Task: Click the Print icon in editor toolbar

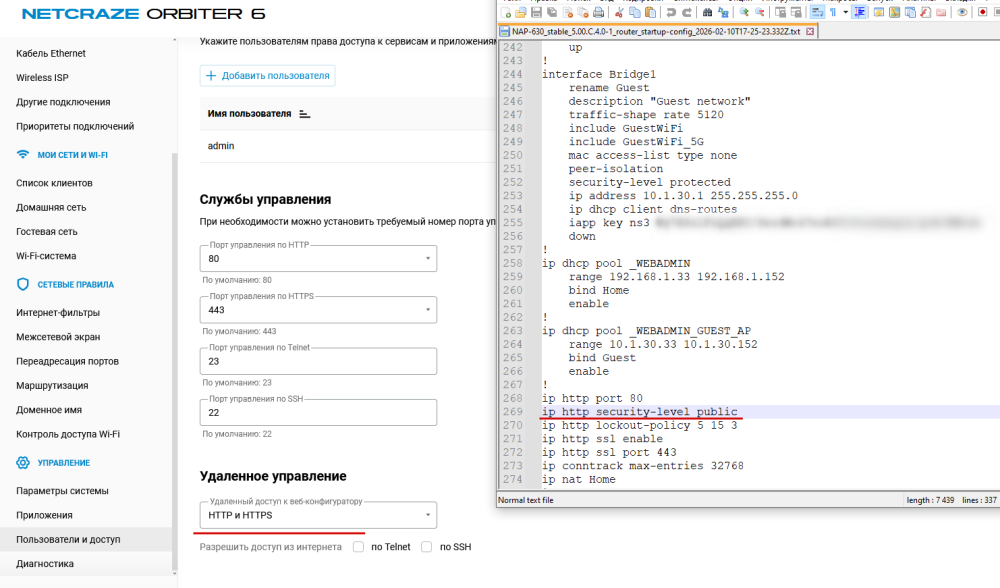Action: pos(599,12)
